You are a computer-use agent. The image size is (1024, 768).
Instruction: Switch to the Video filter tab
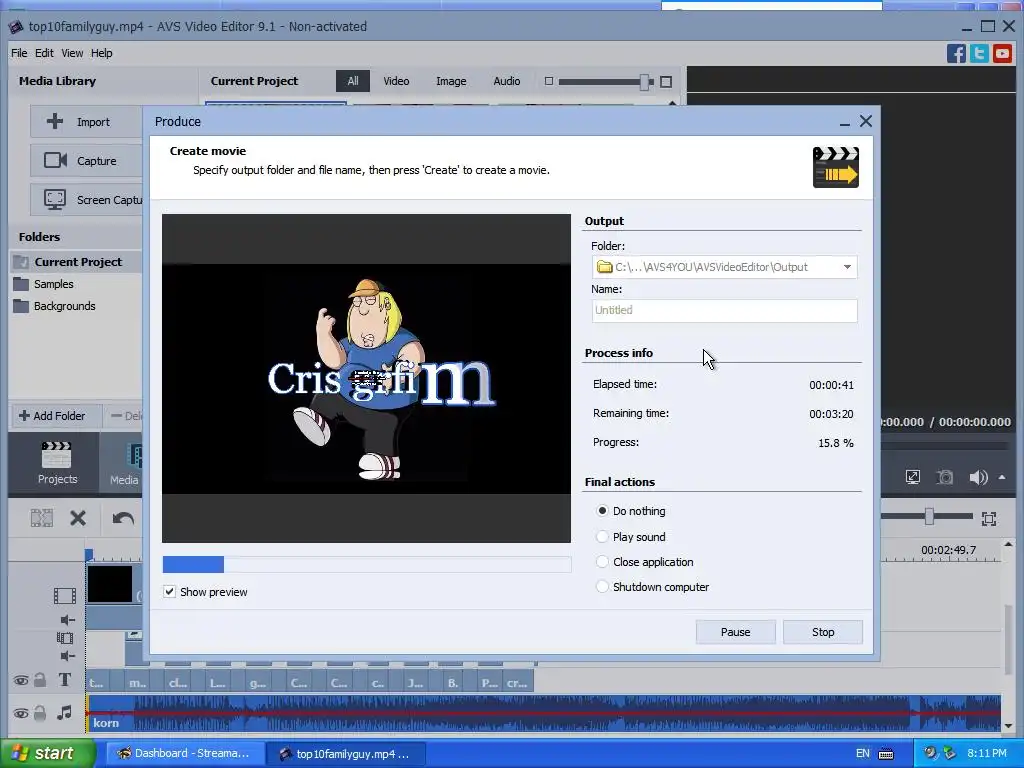pos(396,81)
